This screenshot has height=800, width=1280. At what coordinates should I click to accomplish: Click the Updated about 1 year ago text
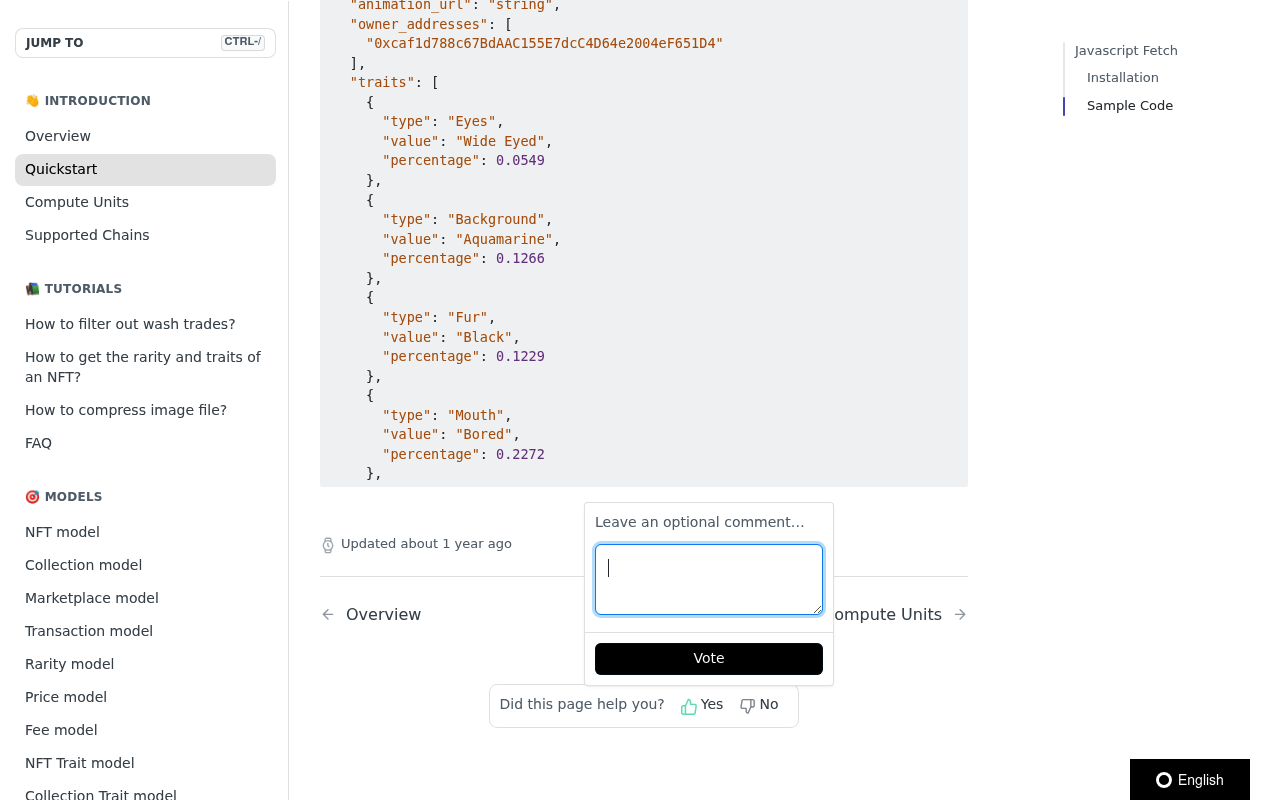tap(426, 544)
